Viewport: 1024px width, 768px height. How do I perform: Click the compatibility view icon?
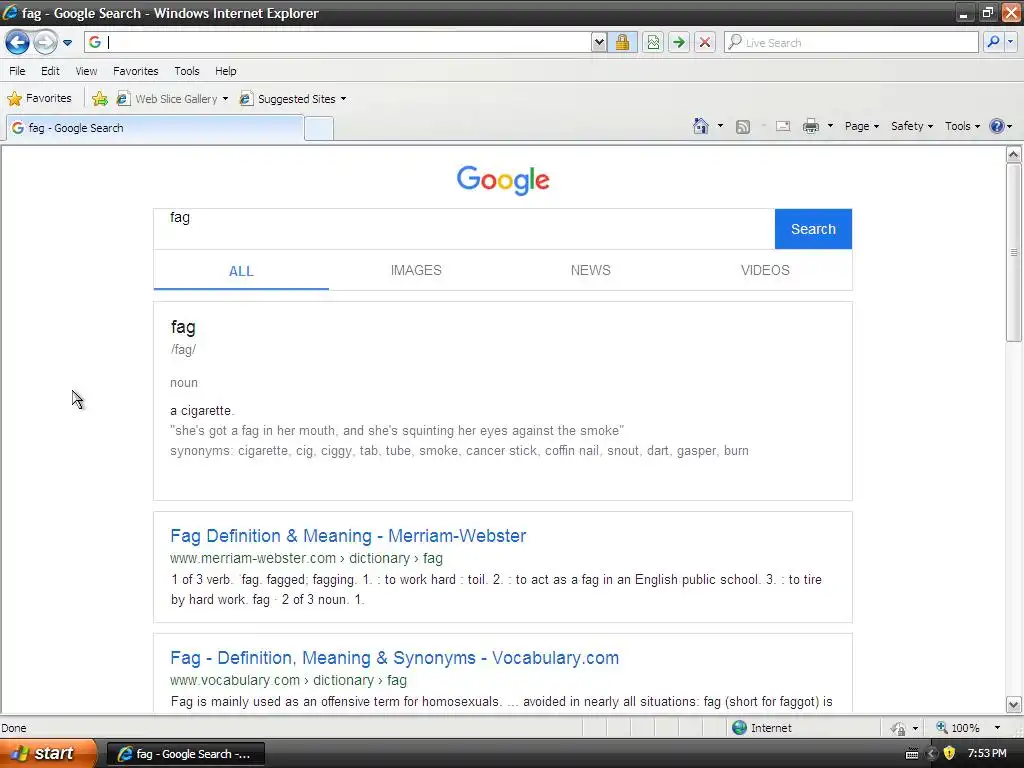(653, 42)
